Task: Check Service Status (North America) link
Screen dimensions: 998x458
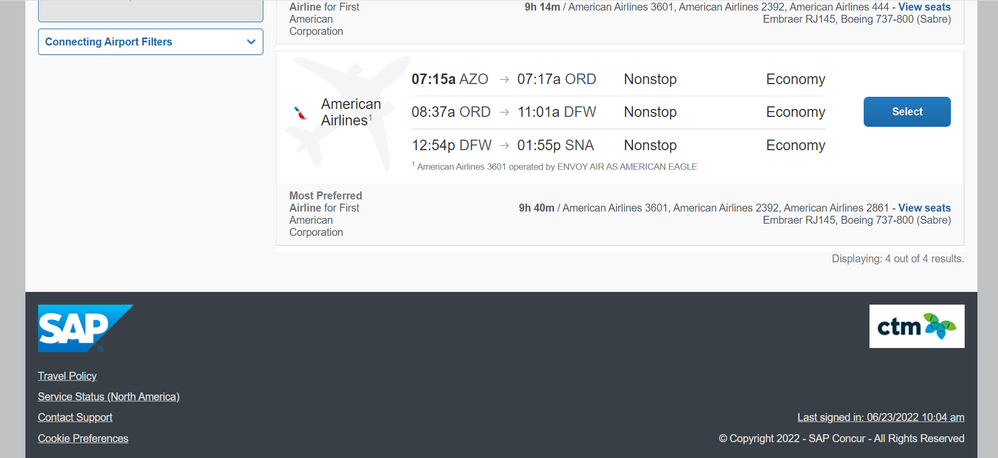Action: coord(108,397)
